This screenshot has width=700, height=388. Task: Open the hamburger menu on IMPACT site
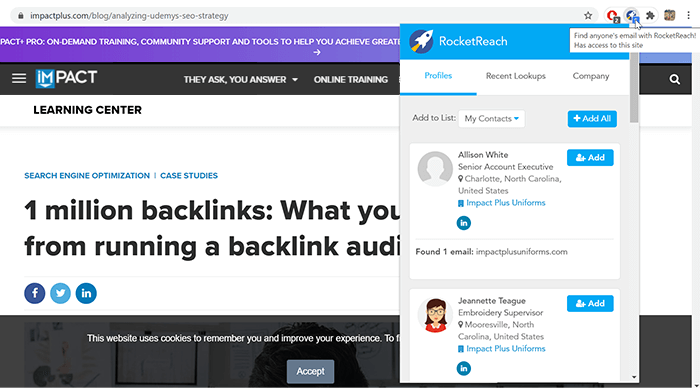click(19, 79)
